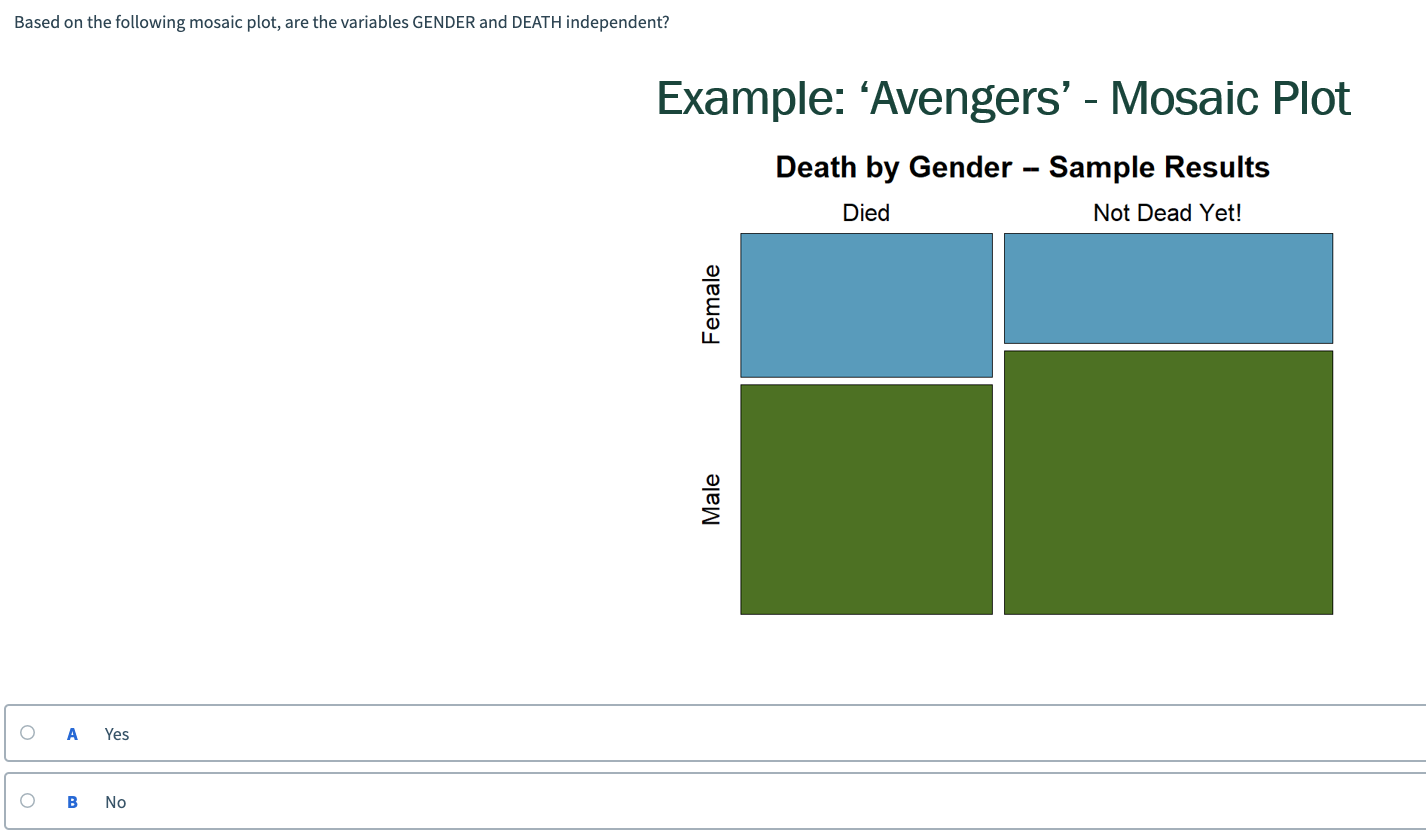Viewport: 1426px width, 836px height.
Task: Click the question text about independence
Action: pyautogui.click(x=341, y=21)
